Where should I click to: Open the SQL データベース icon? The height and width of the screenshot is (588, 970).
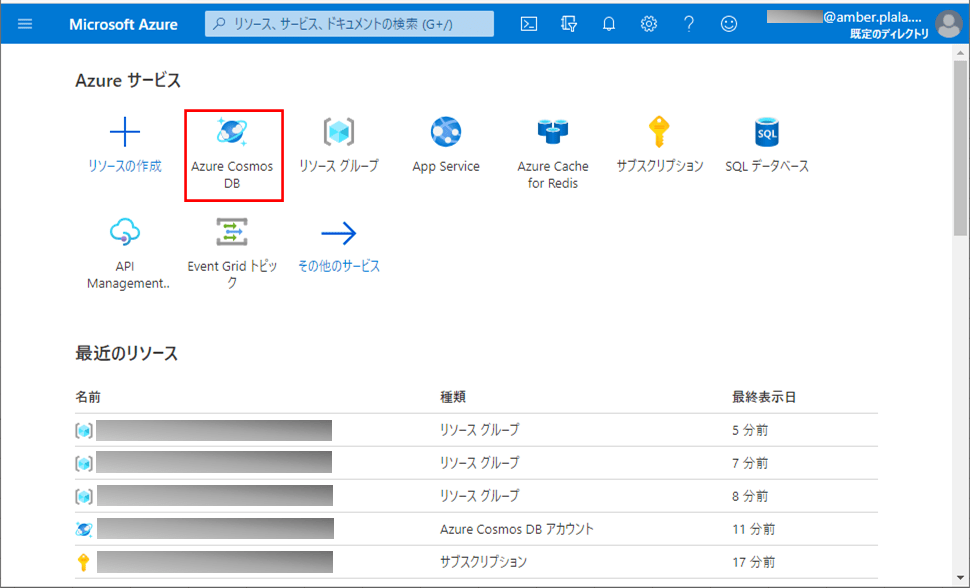[x=766, y=132]
